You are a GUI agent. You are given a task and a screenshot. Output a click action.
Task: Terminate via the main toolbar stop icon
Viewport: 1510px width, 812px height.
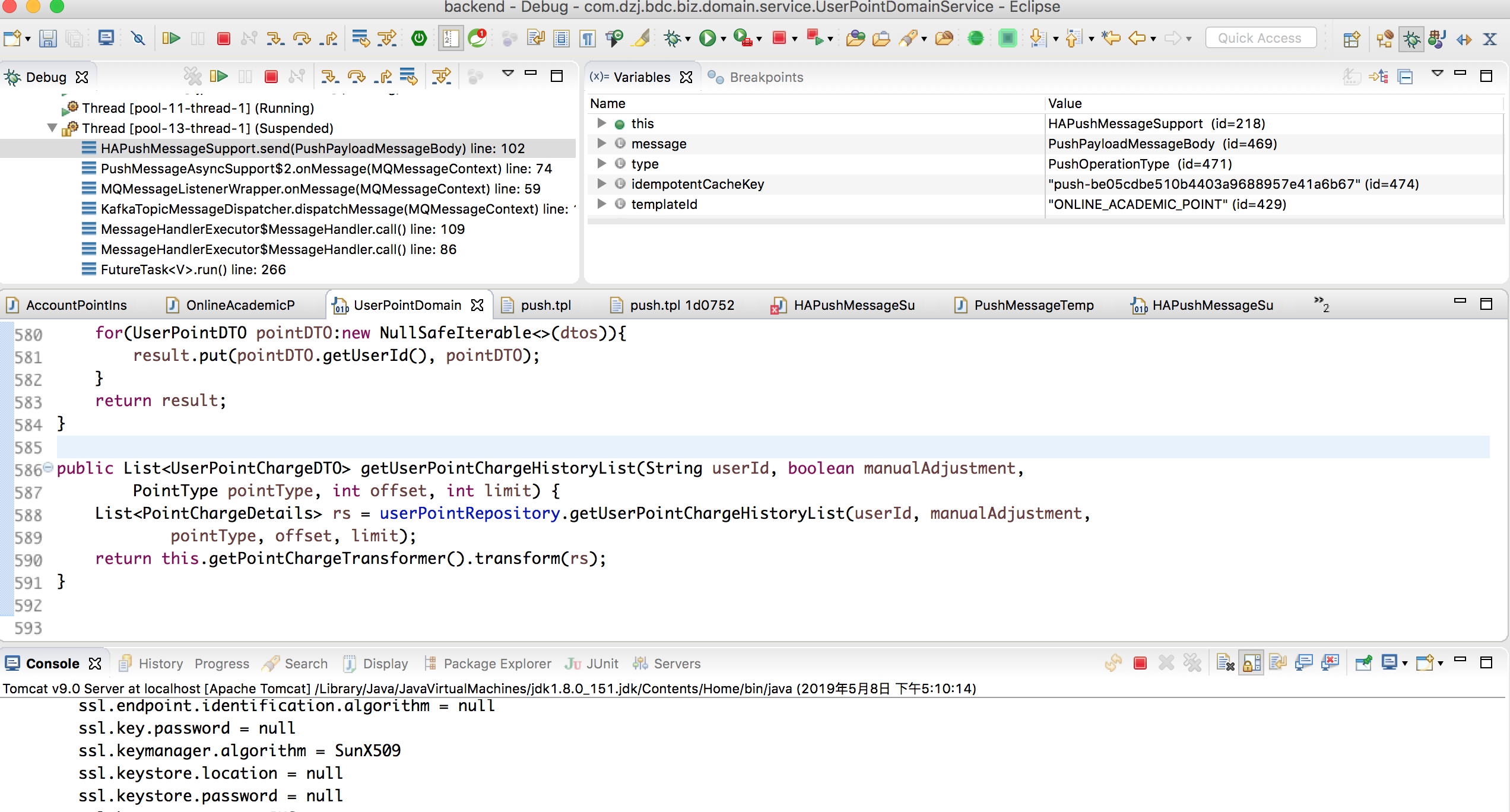[x=223, y=39]
